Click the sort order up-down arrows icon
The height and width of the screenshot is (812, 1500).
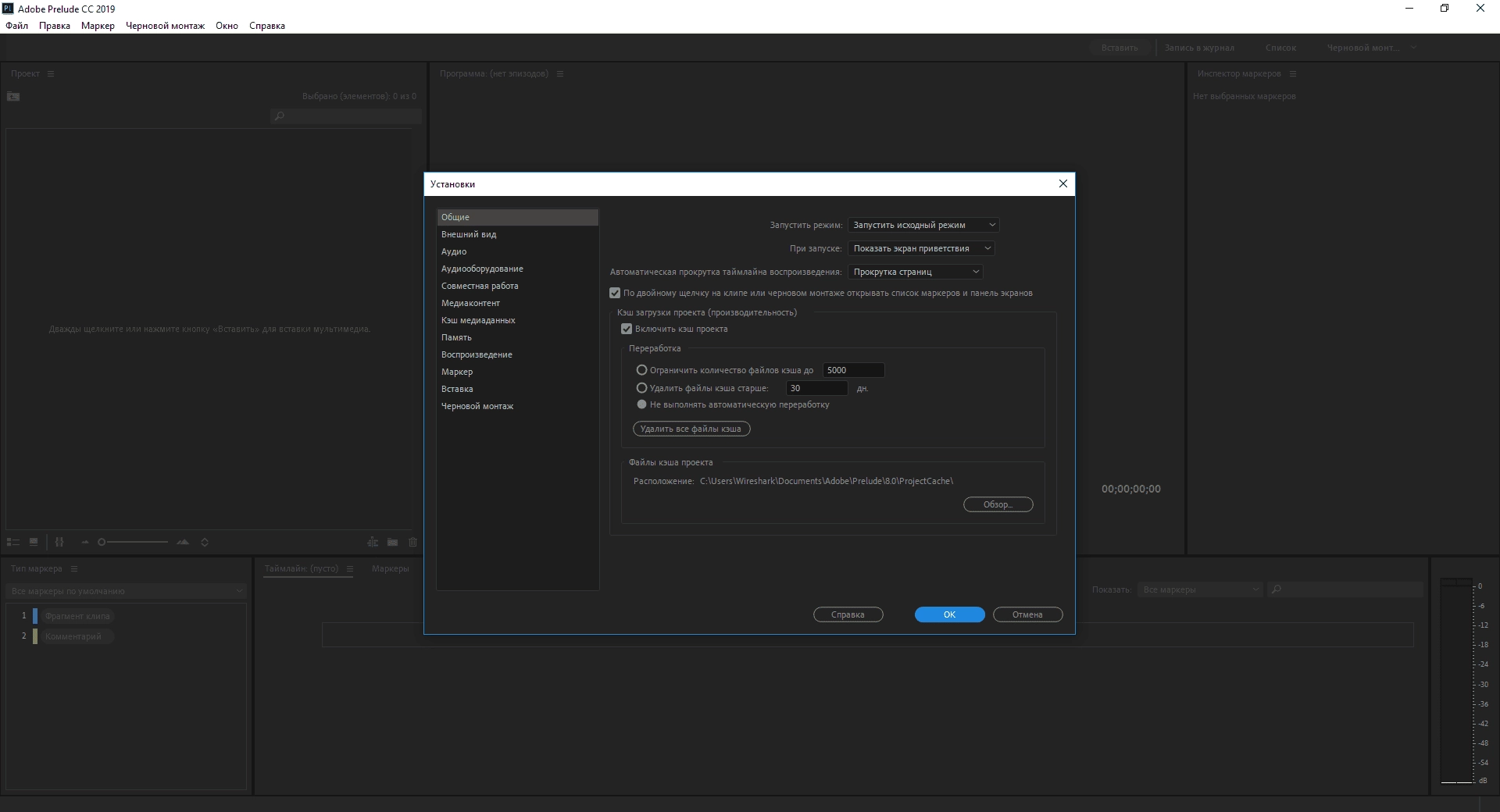pos(205,542)
